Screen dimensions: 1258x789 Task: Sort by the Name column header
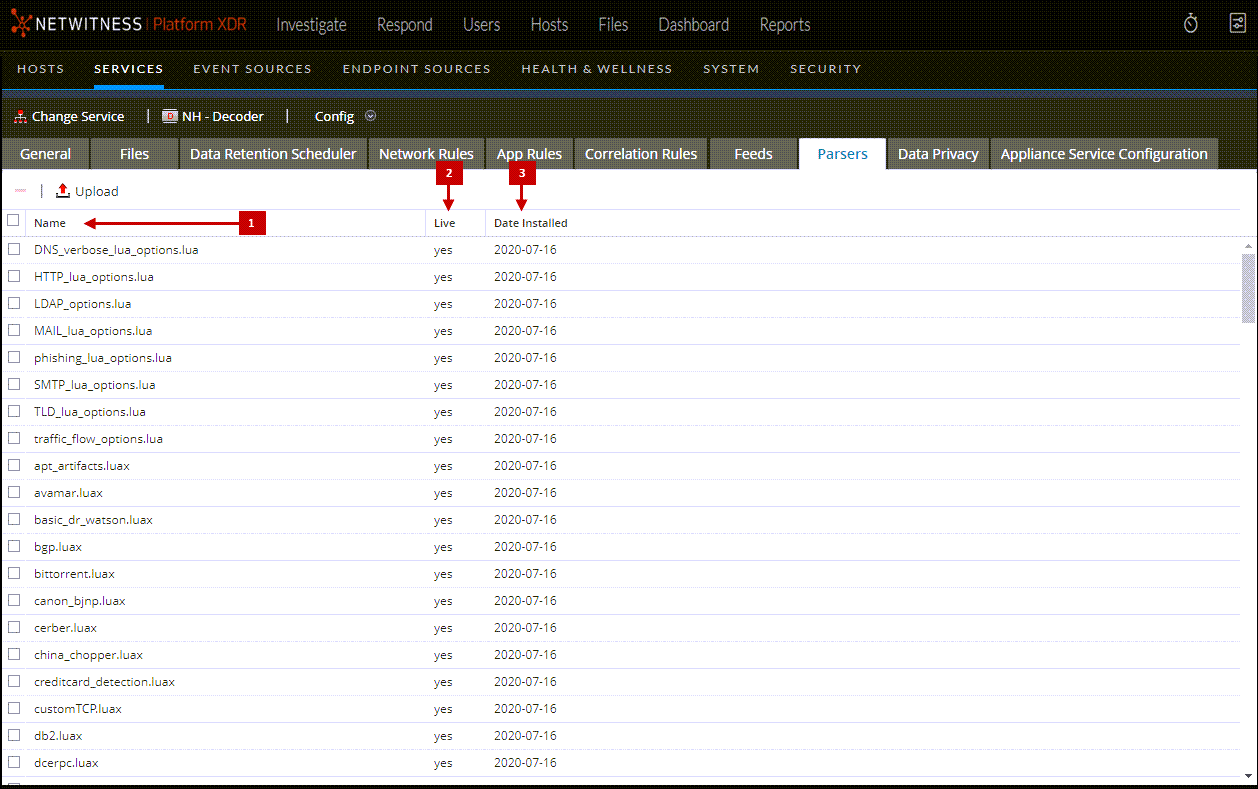(50, 223)
